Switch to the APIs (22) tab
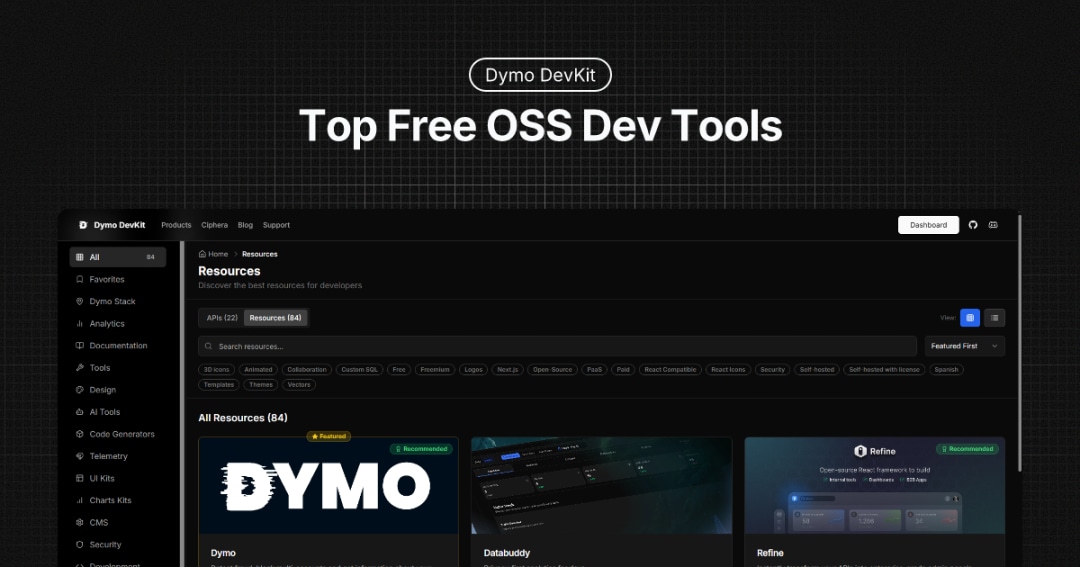This screenshot has height=567, width=1080. [x=222, y=318]
